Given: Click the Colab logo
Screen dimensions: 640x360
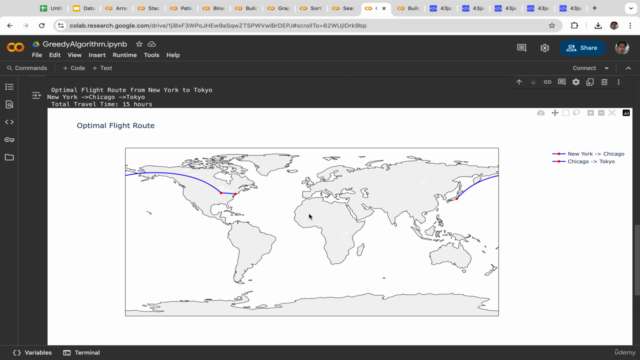Looking at the screenshot, I should click(16, 47).
